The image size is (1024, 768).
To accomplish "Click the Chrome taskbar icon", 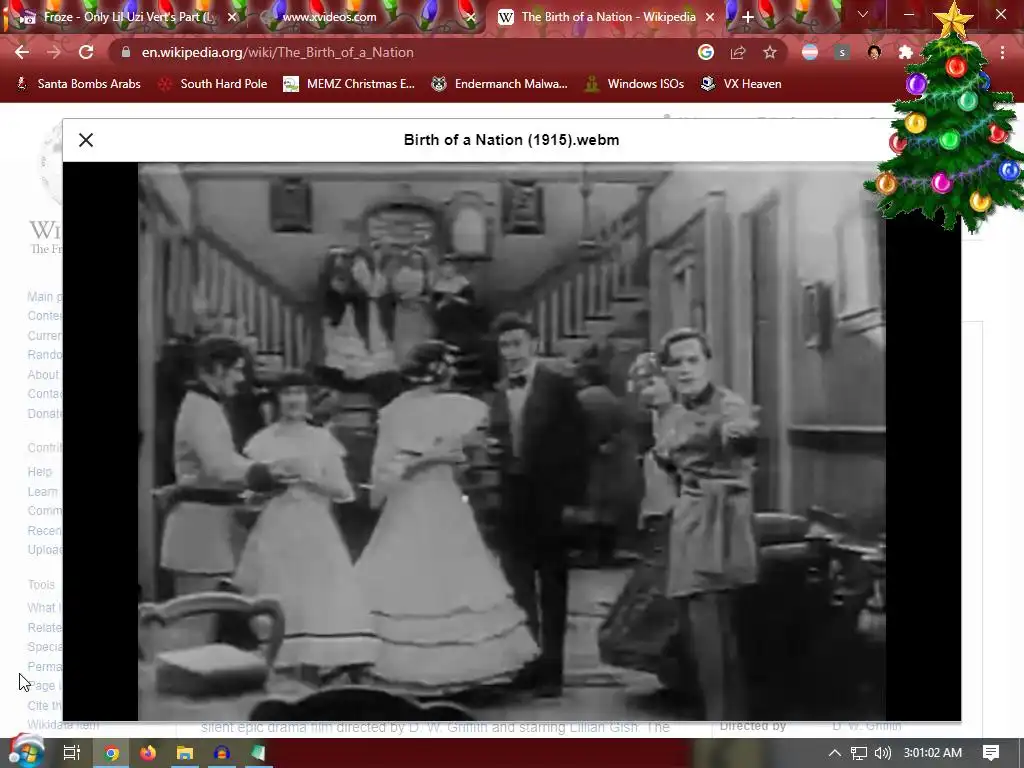I will 112,753.
